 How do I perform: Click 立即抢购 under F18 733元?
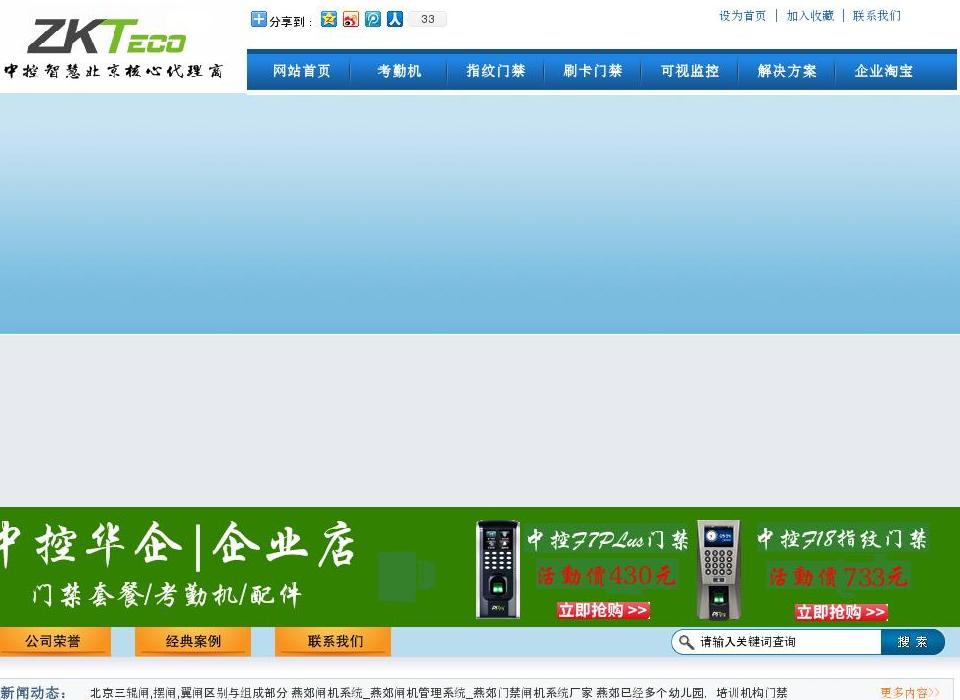coord(841,612)
